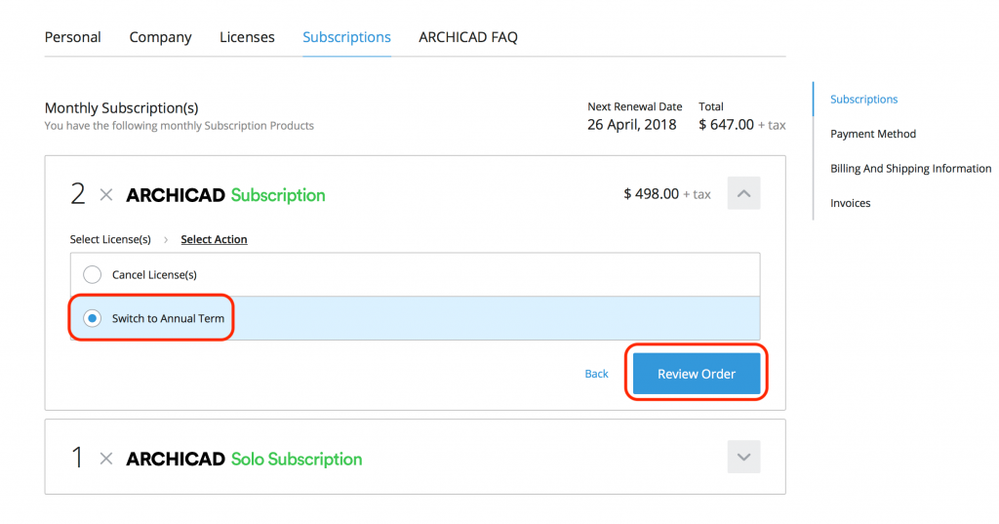The width and height of the screenshot is (999, 524).
Task: Open the ARCHICAD FAQ tab
Action: 468,37
